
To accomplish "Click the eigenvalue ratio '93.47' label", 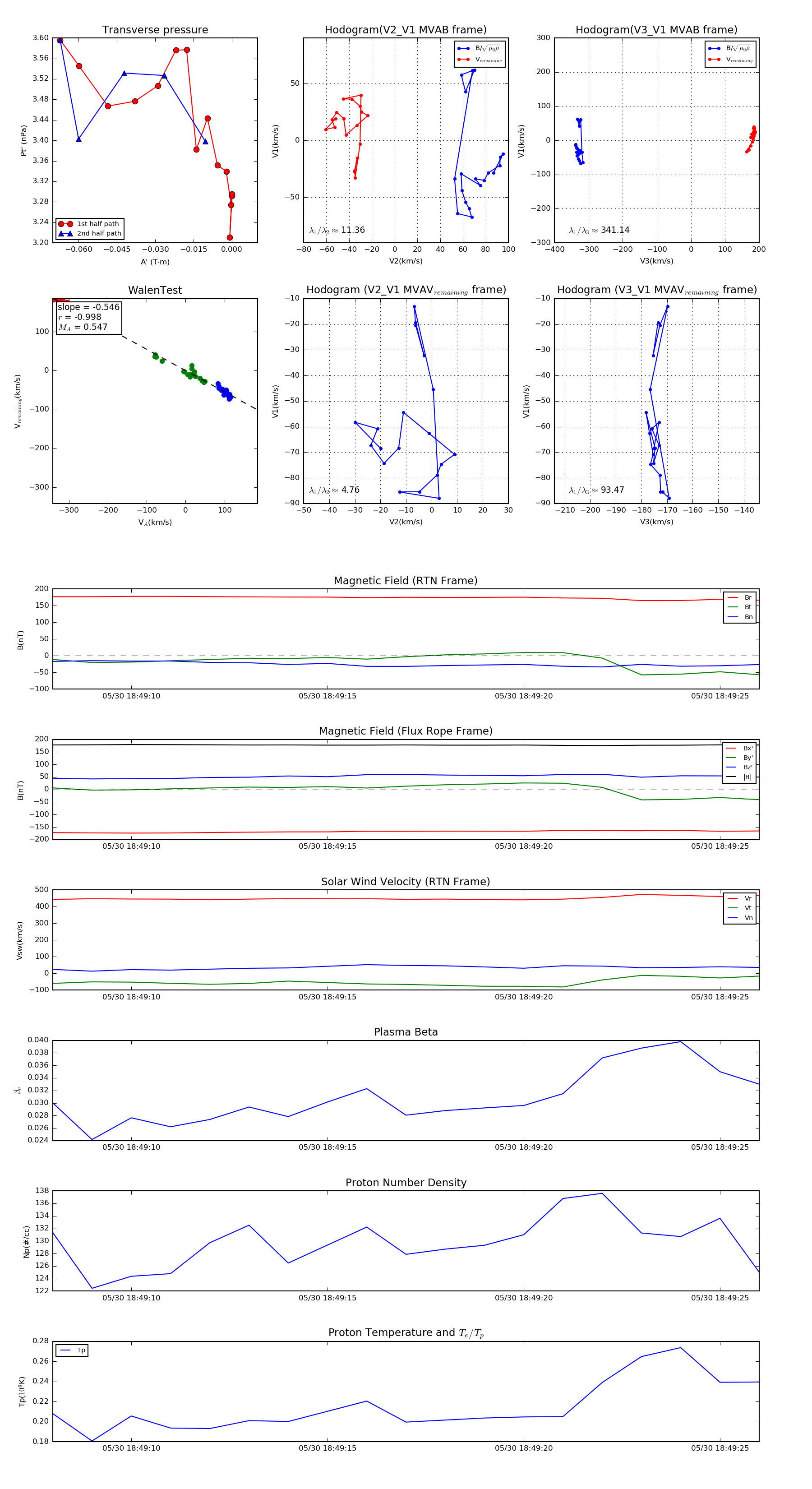I will pos(596,490).
